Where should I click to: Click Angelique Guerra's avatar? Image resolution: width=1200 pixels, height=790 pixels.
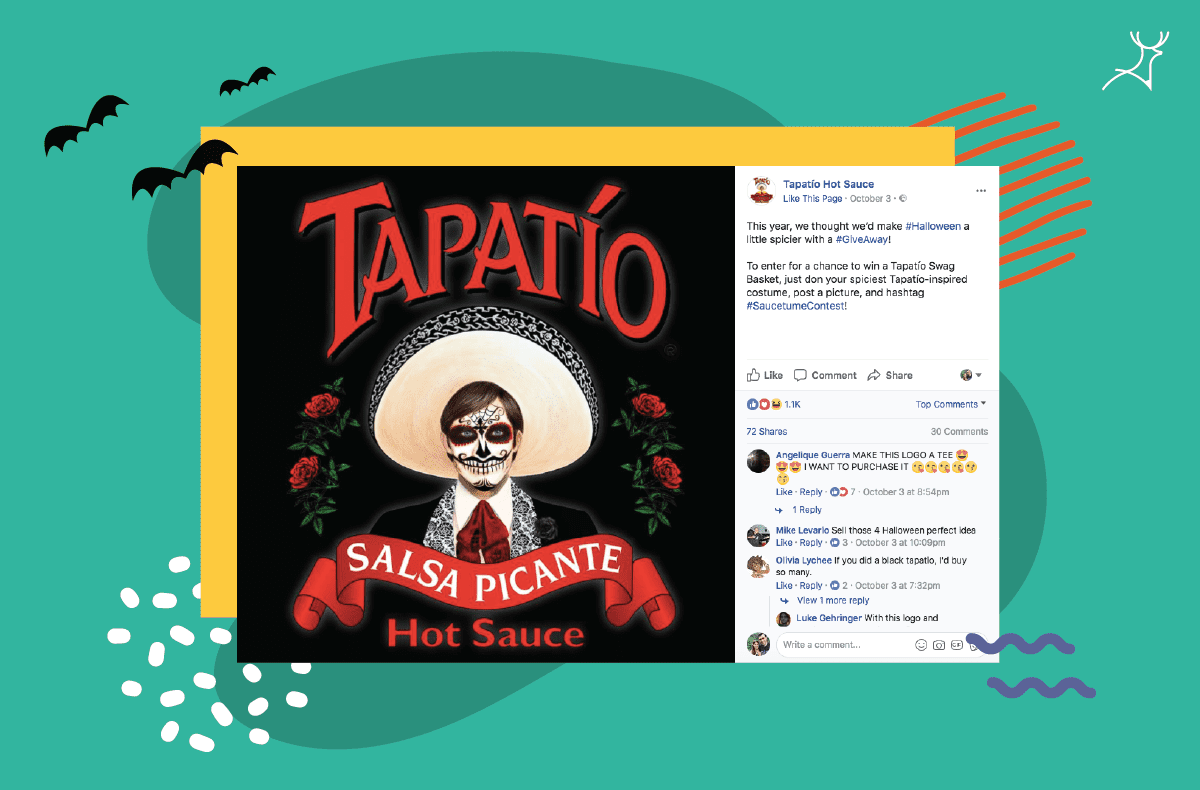coord(759,461)
